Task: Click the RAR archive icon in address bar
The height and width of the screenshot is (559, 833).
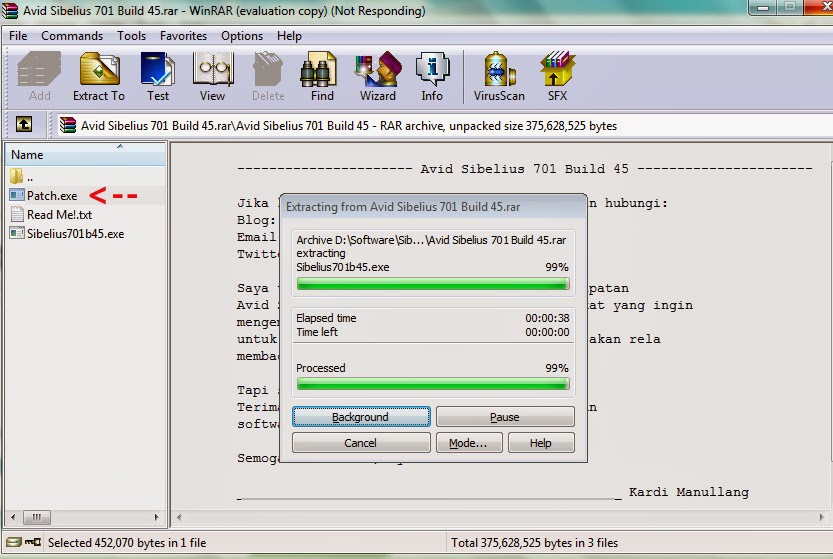Action: tap(67, 125)
